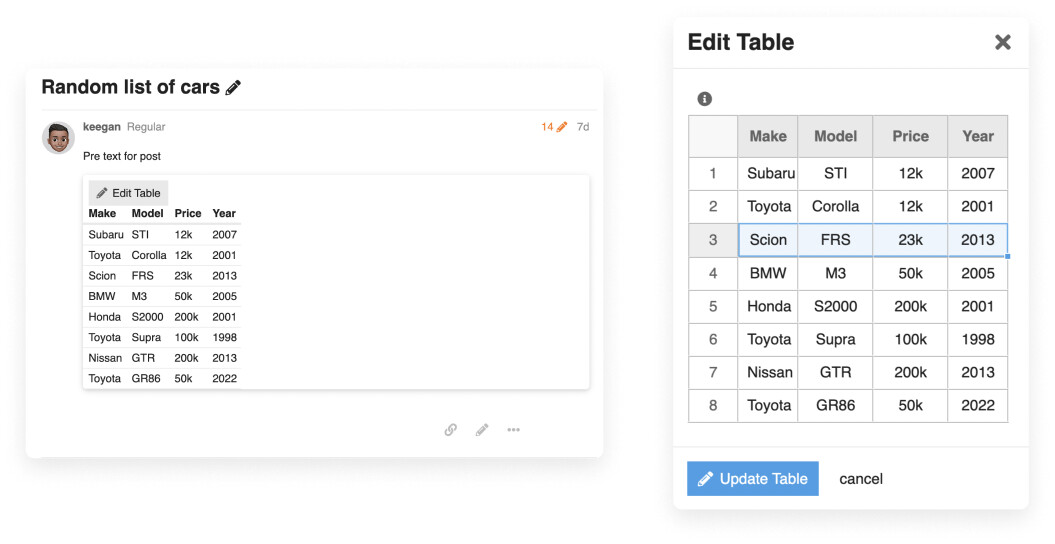Open edit history via orange pencil count

point(554,127)
